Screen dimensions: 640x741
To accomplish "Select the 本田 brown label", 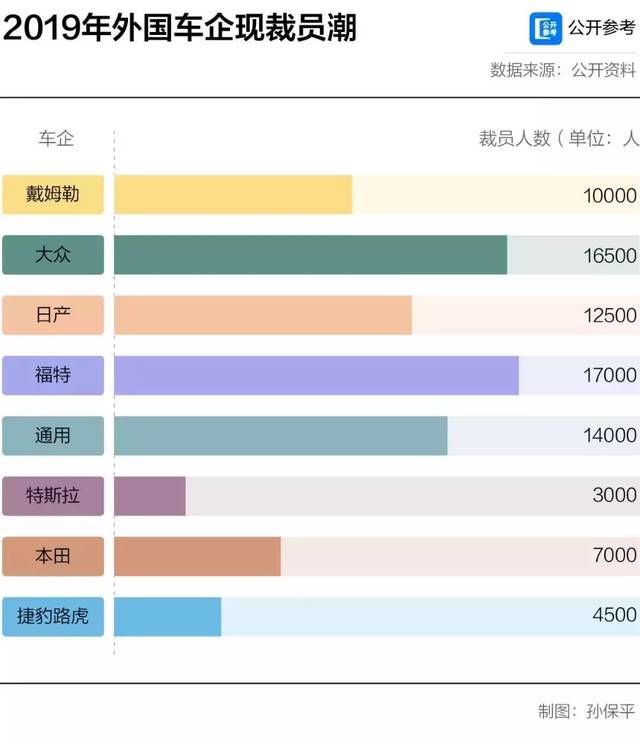I will 53,556.
